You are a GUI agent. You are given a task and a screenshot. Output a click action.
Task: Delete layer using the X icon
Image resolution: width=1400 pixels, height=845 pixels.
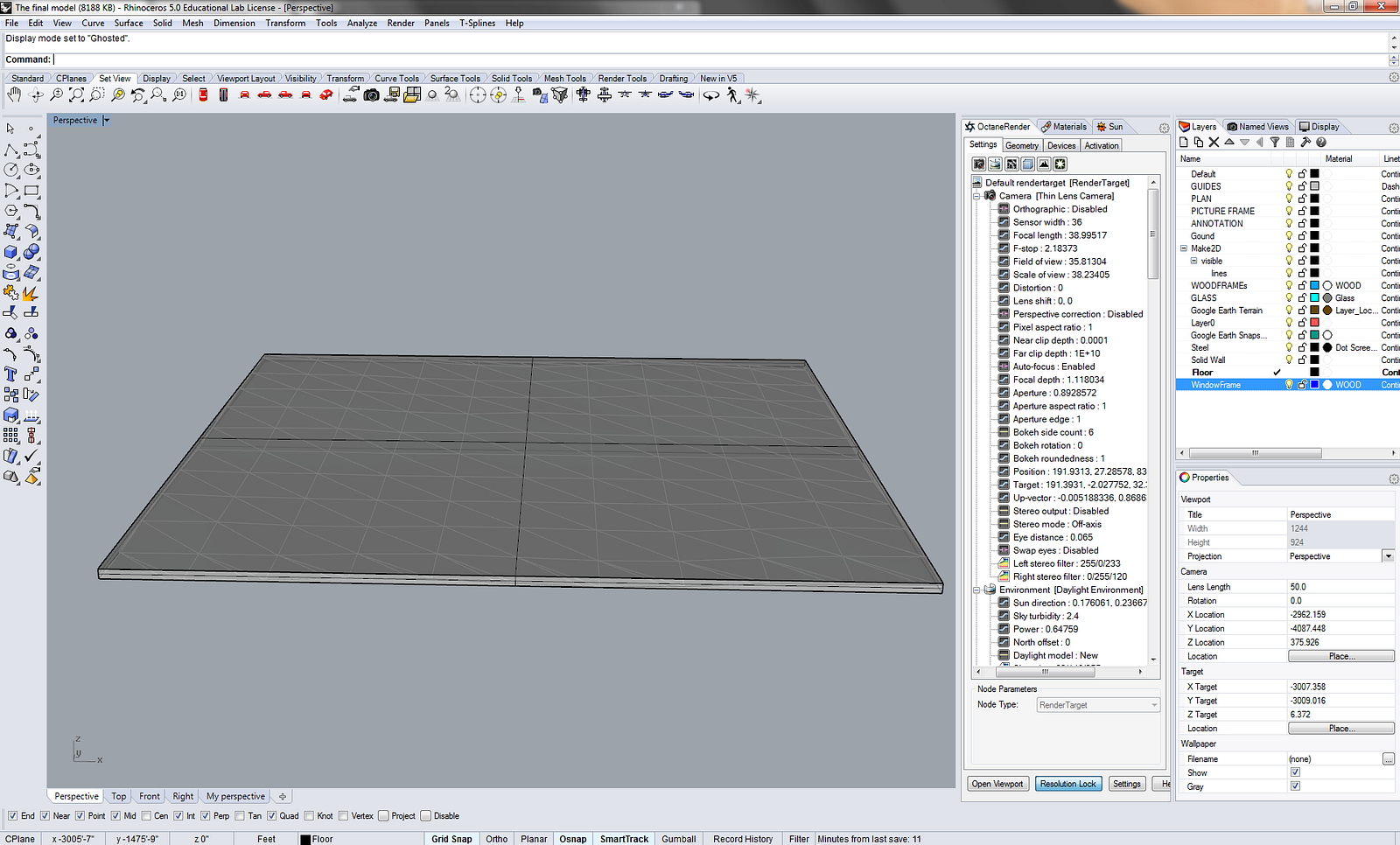pos(1214,142)
